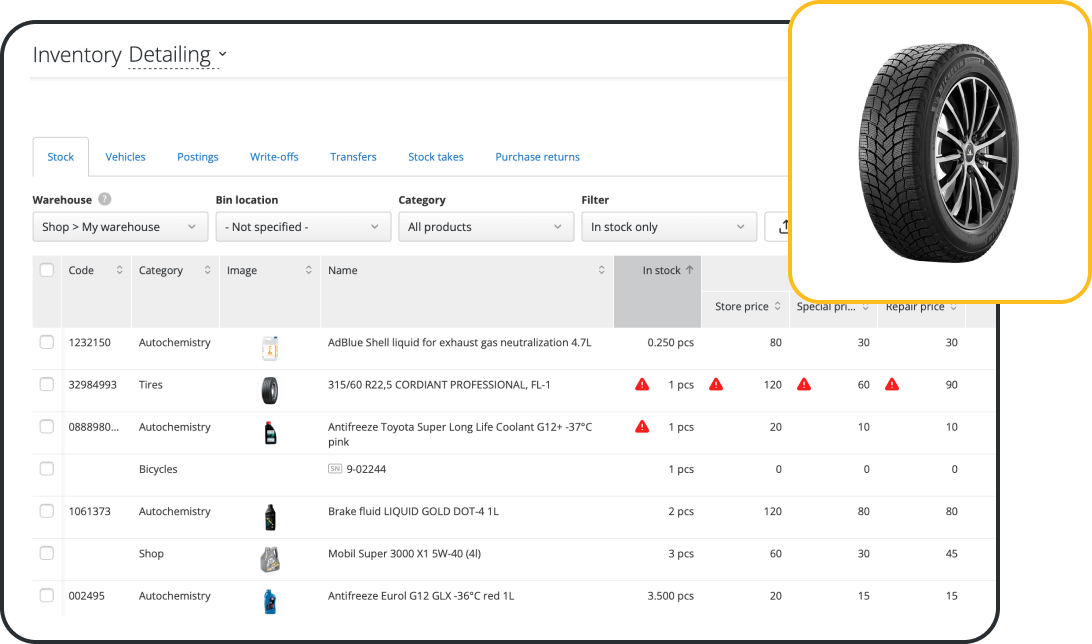This screenshot has height=644, width=1092.
Task: Click the Inventory Detailing title chevron
Action: pos(222,55)
